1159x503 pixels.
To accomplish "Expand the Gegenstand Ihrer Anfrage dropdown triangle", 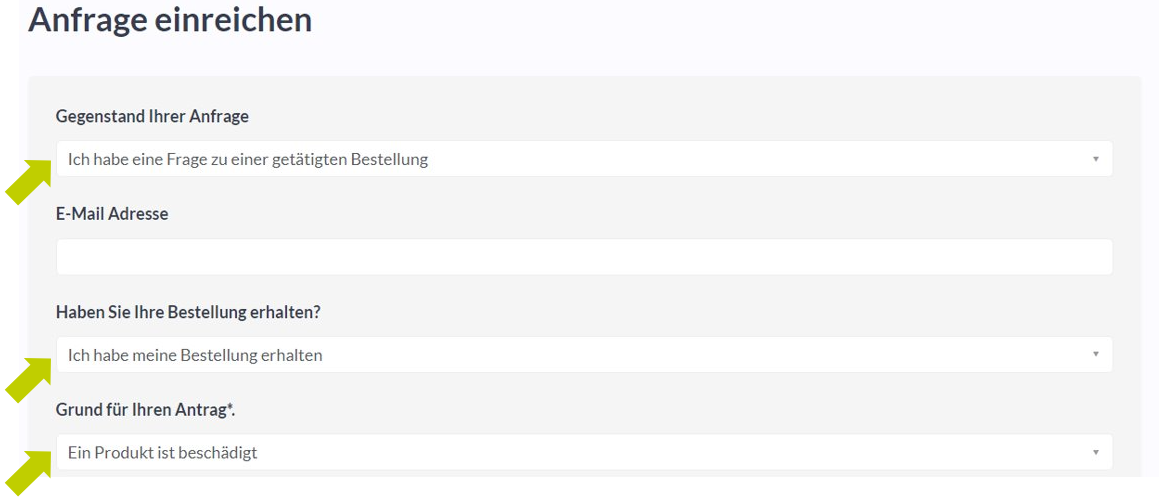I will pos(1095,159).
